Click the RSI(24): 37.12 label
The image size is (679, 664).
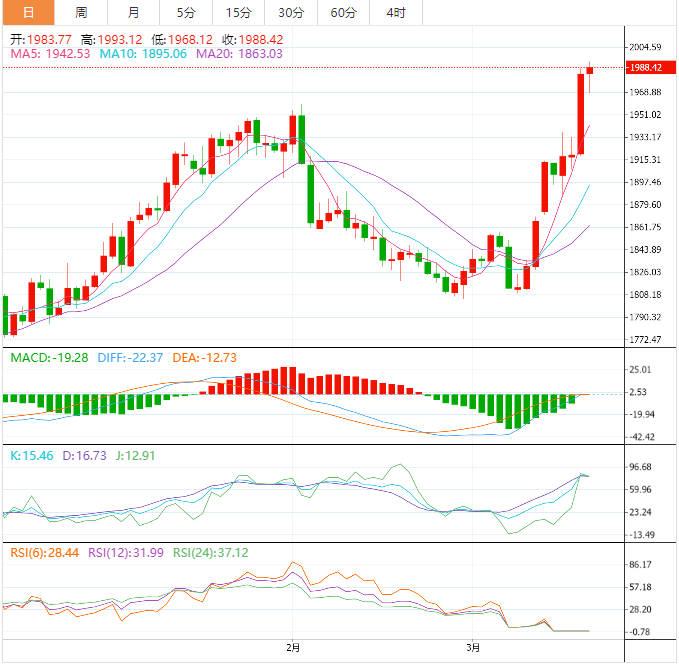211,551
